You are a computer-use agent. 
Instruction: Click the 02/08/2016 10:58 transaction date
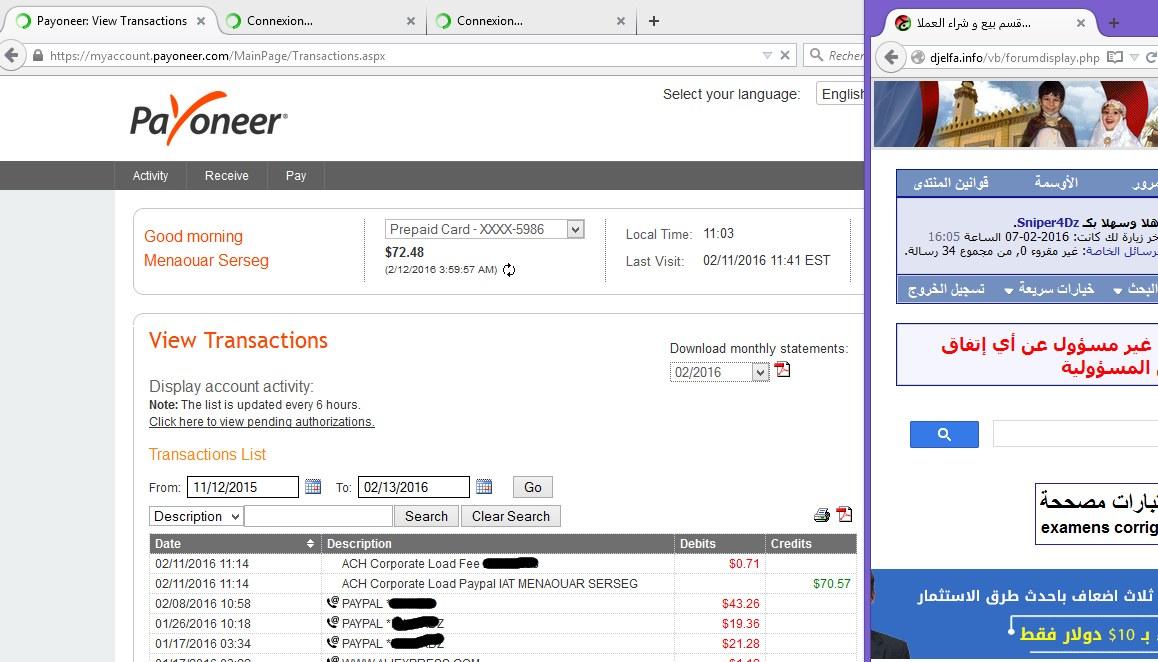tap(203, 604)
